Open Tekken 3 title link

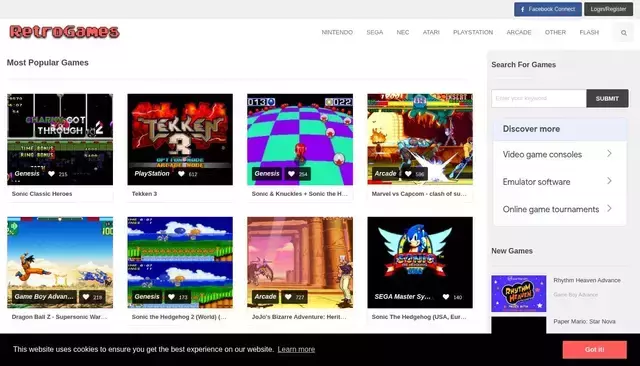coord(144,194)
